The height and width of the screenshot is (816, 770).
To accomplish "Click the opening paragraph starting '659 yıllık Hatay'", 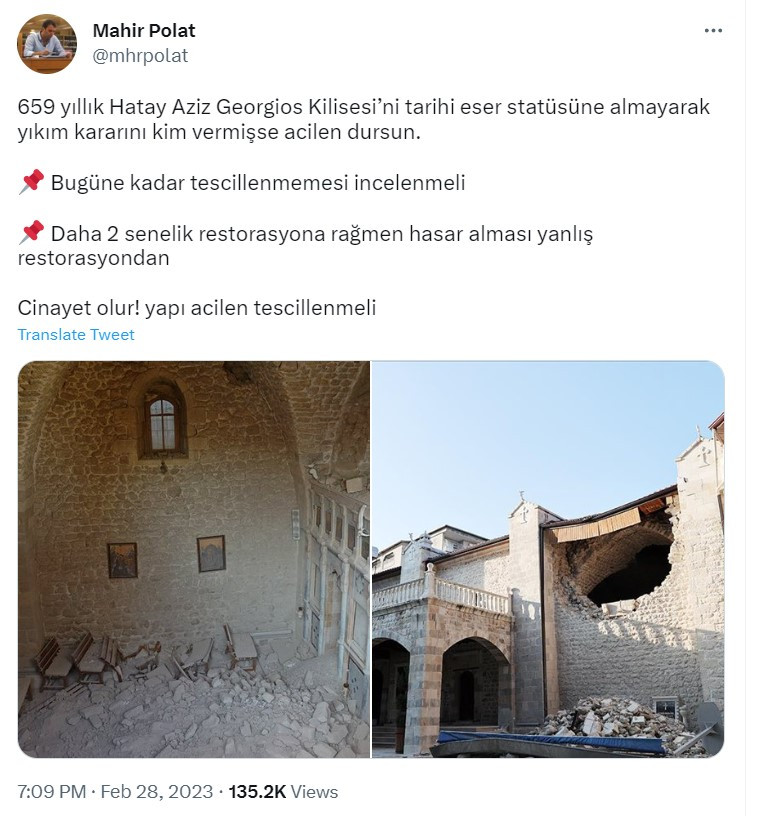I will pos(364,119).
